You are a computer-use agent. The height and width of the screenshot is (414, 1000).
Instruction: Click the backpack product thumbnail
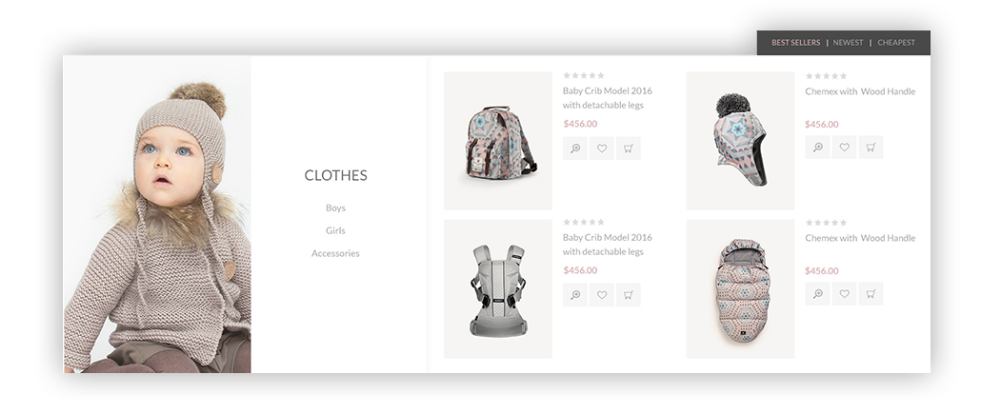point(498,140)
